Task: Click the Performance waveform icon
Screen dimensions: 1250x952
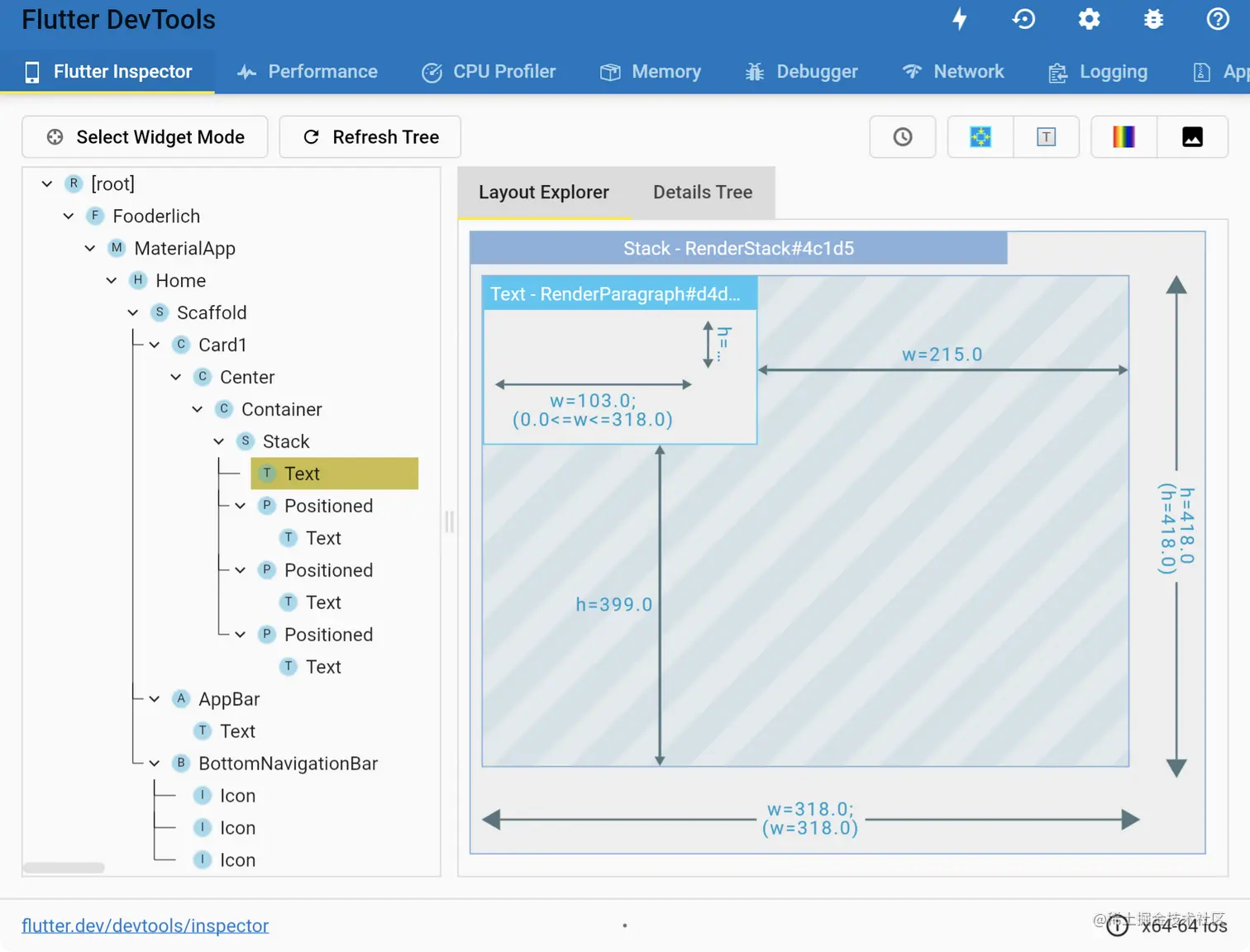Action: click(246, 73)
